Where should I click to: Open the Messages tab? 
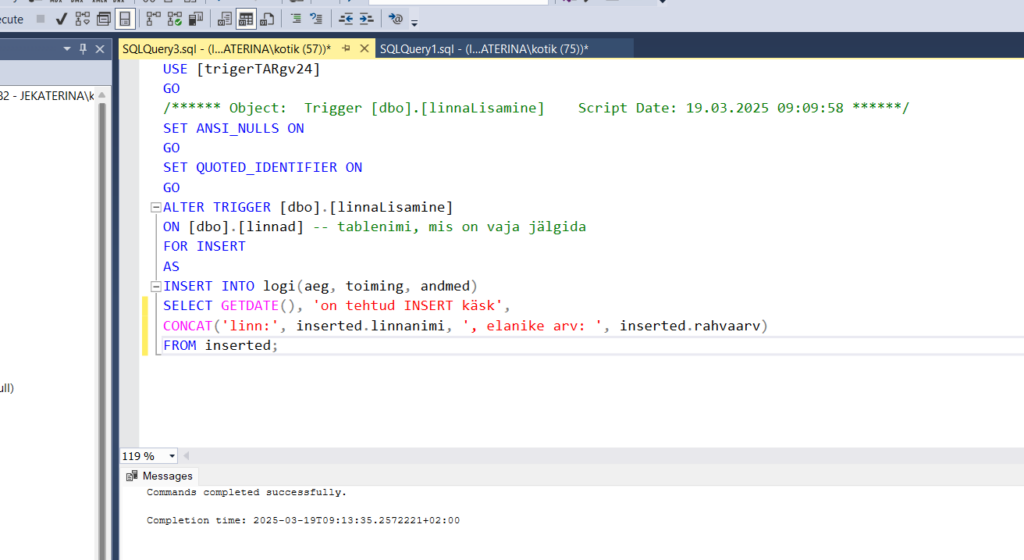coord(159,476)
